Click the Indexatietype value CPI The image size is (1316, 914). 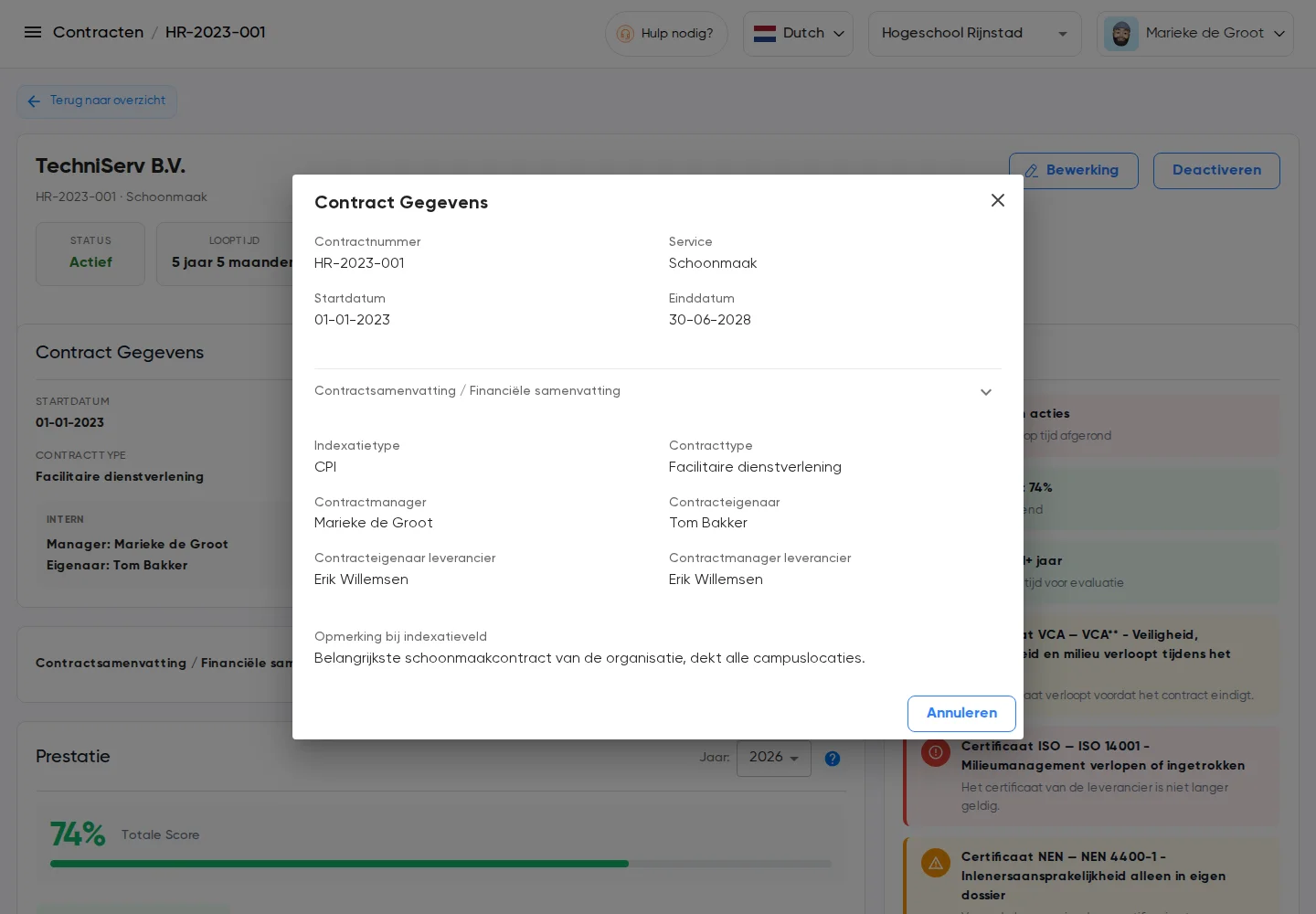click(325, 467)
